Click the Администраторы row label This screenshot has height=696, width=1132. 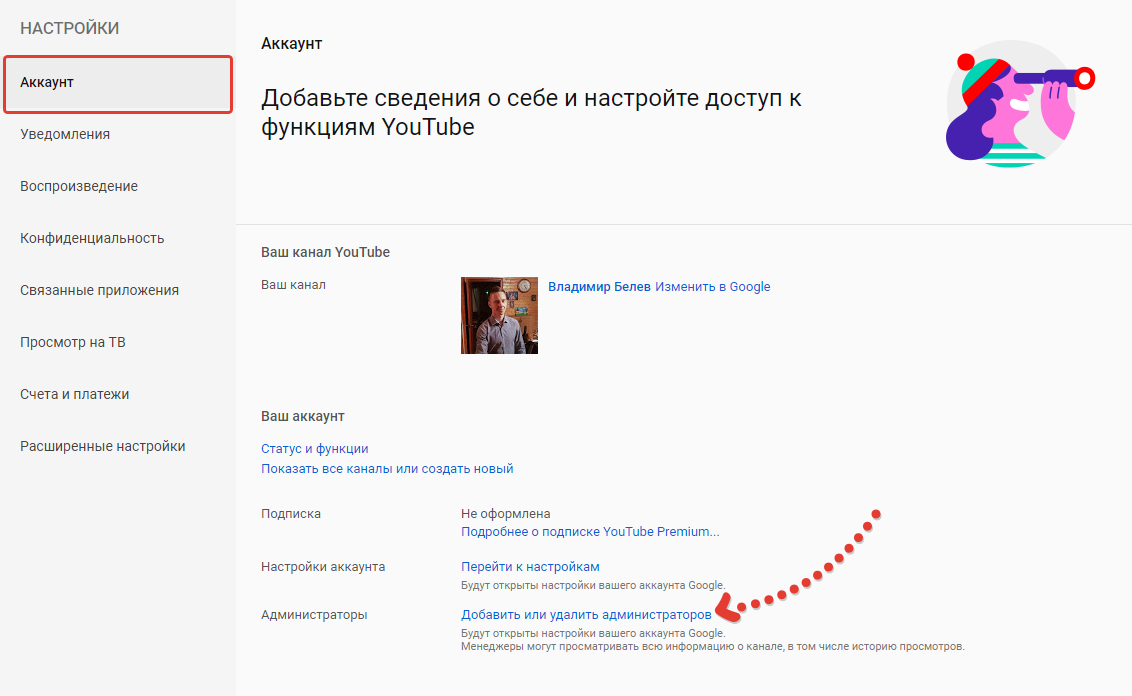pyautogui.click(x=314, y=614)
